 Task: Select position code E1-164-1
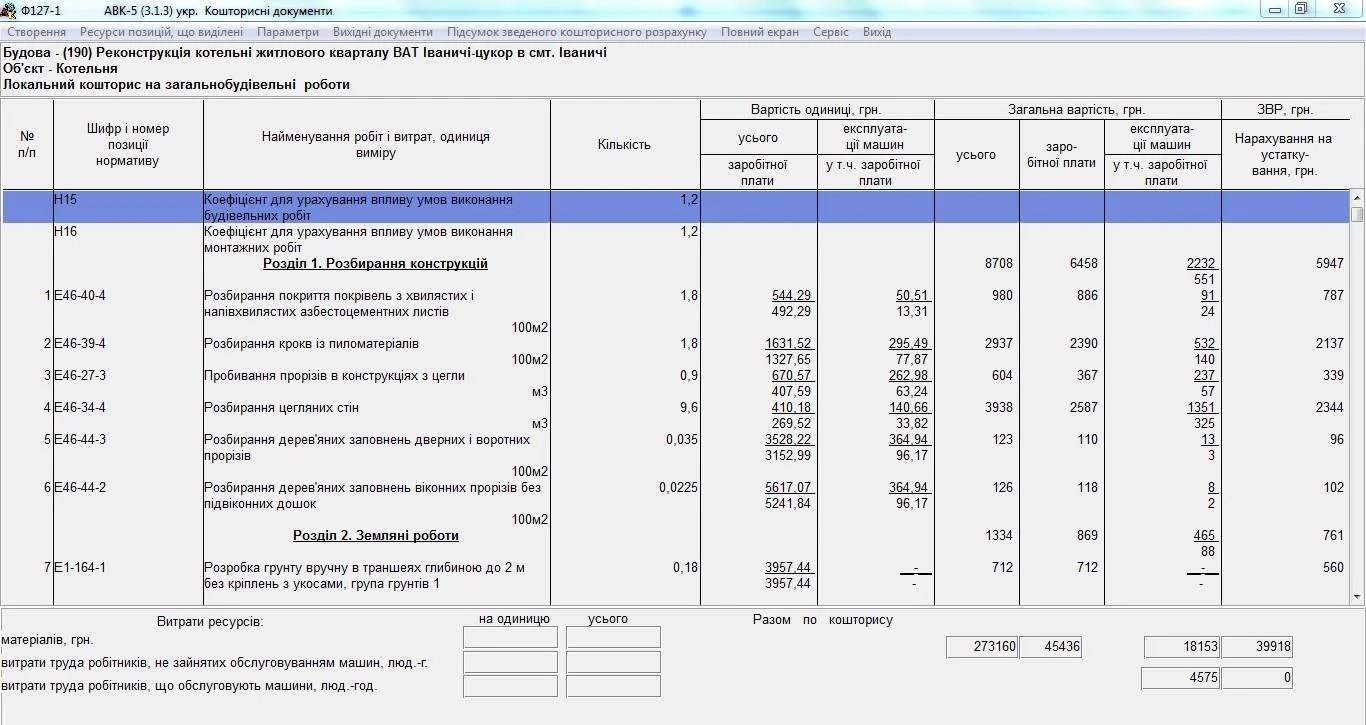click(x=80, y=568)
